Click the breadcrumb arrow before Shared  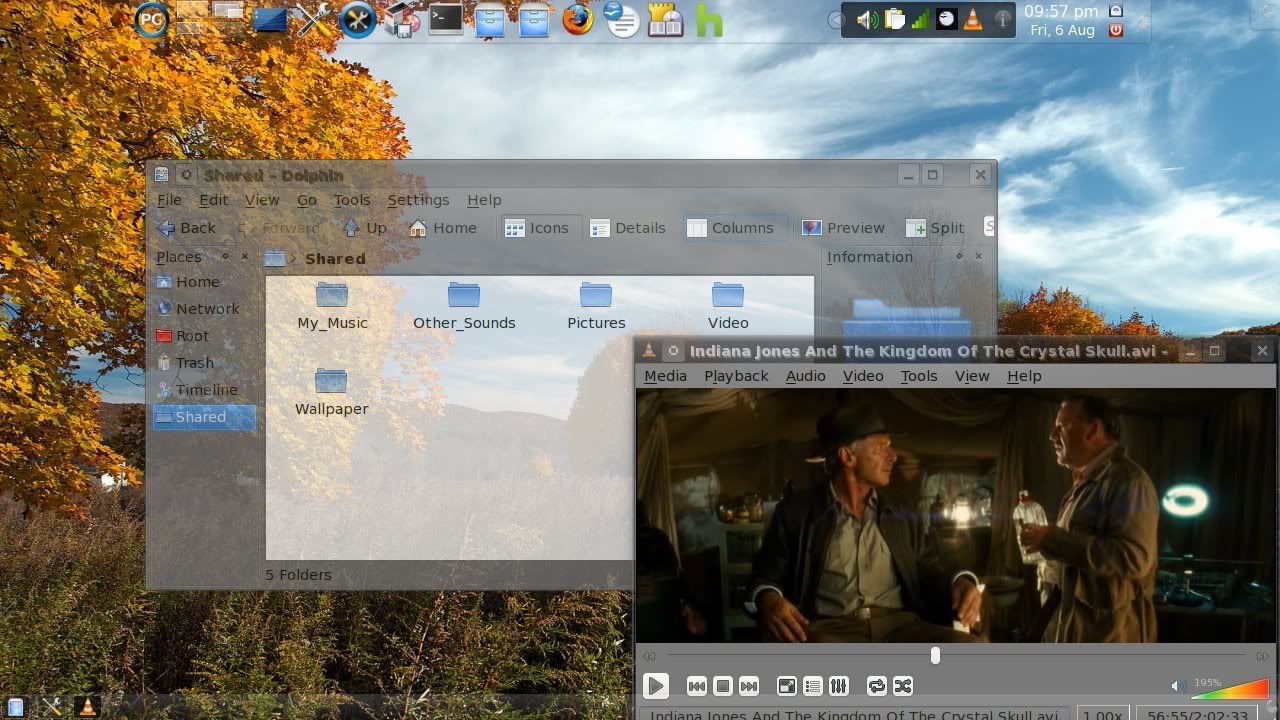tap(295, 259)
